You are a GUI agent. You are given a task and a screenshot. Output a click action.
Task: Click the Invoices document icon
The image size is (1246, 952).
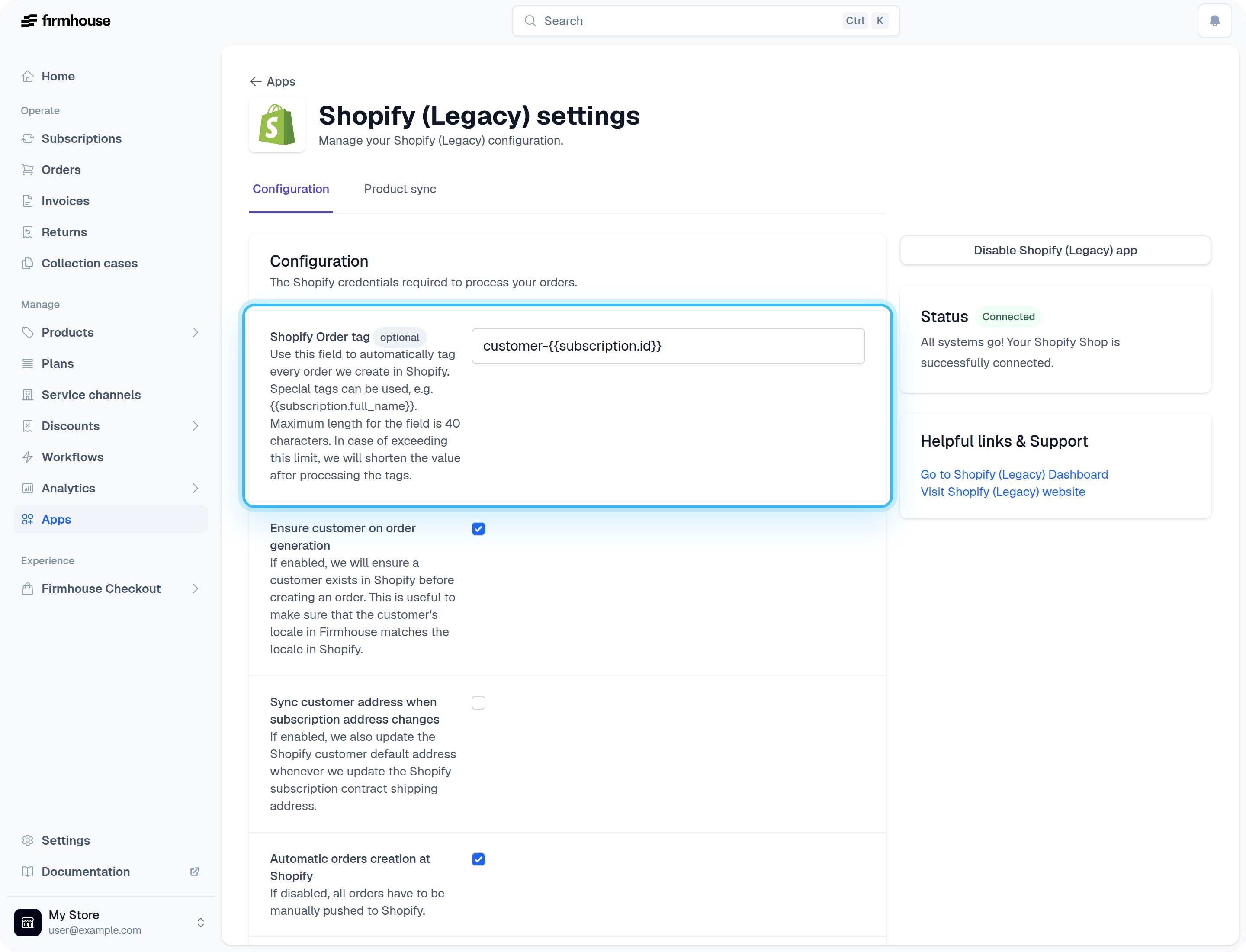pos(28,201)
